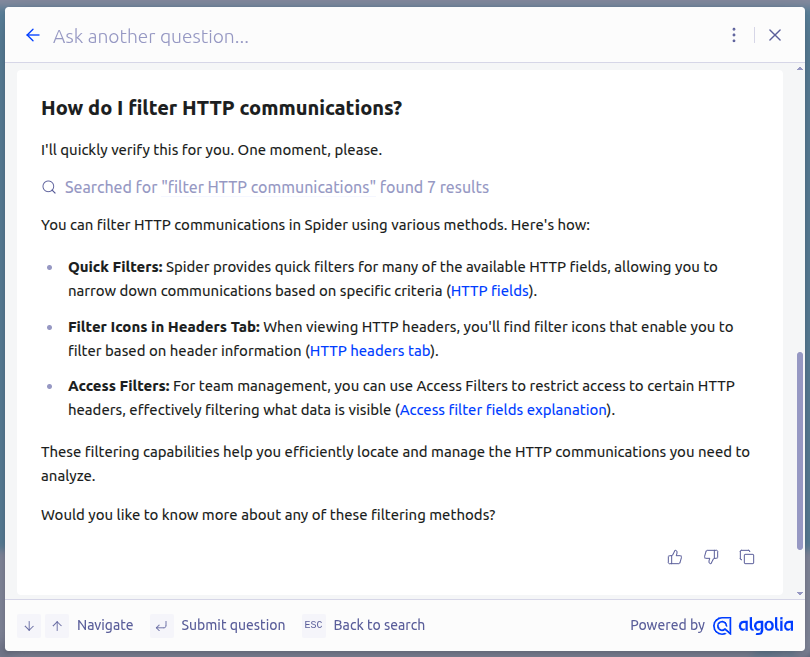Expand the searched results summary line
This screenshot has width=810, height=657.
276,188
